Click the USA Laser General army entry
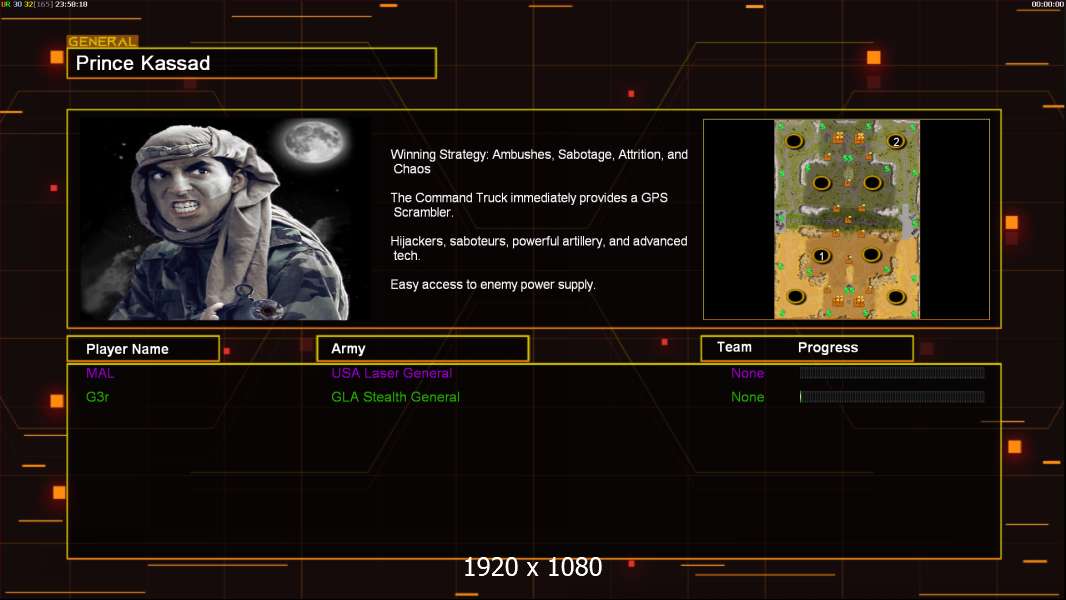 point(392,373)
